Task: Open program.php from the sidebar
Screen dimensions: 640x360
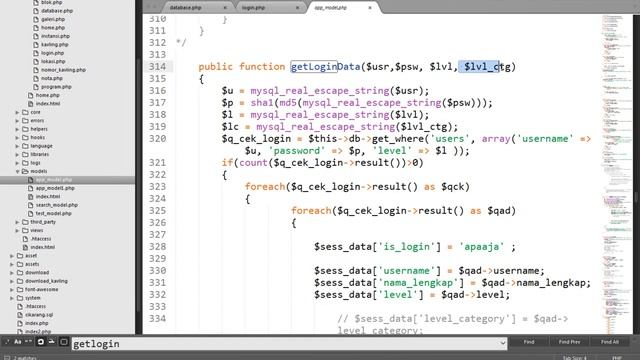Action: coord(56,87)
